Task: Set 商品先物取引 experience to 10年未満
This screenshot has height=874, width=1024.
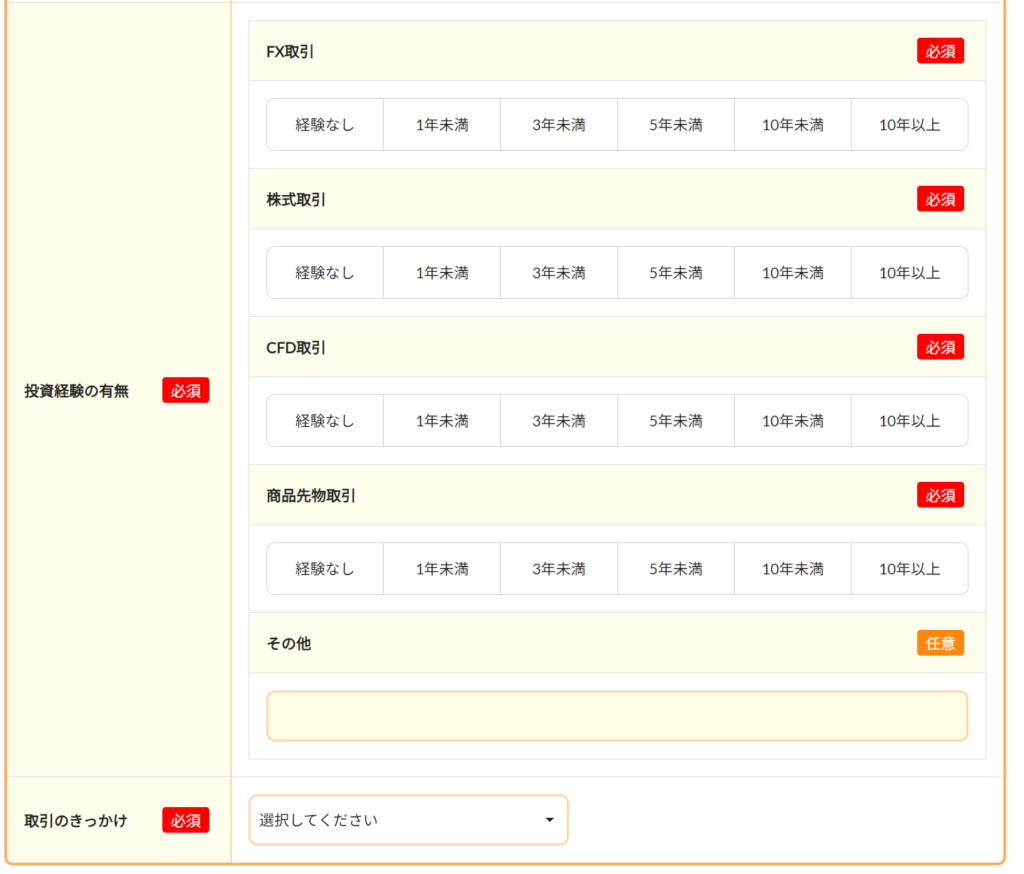Action: point(793,569)
